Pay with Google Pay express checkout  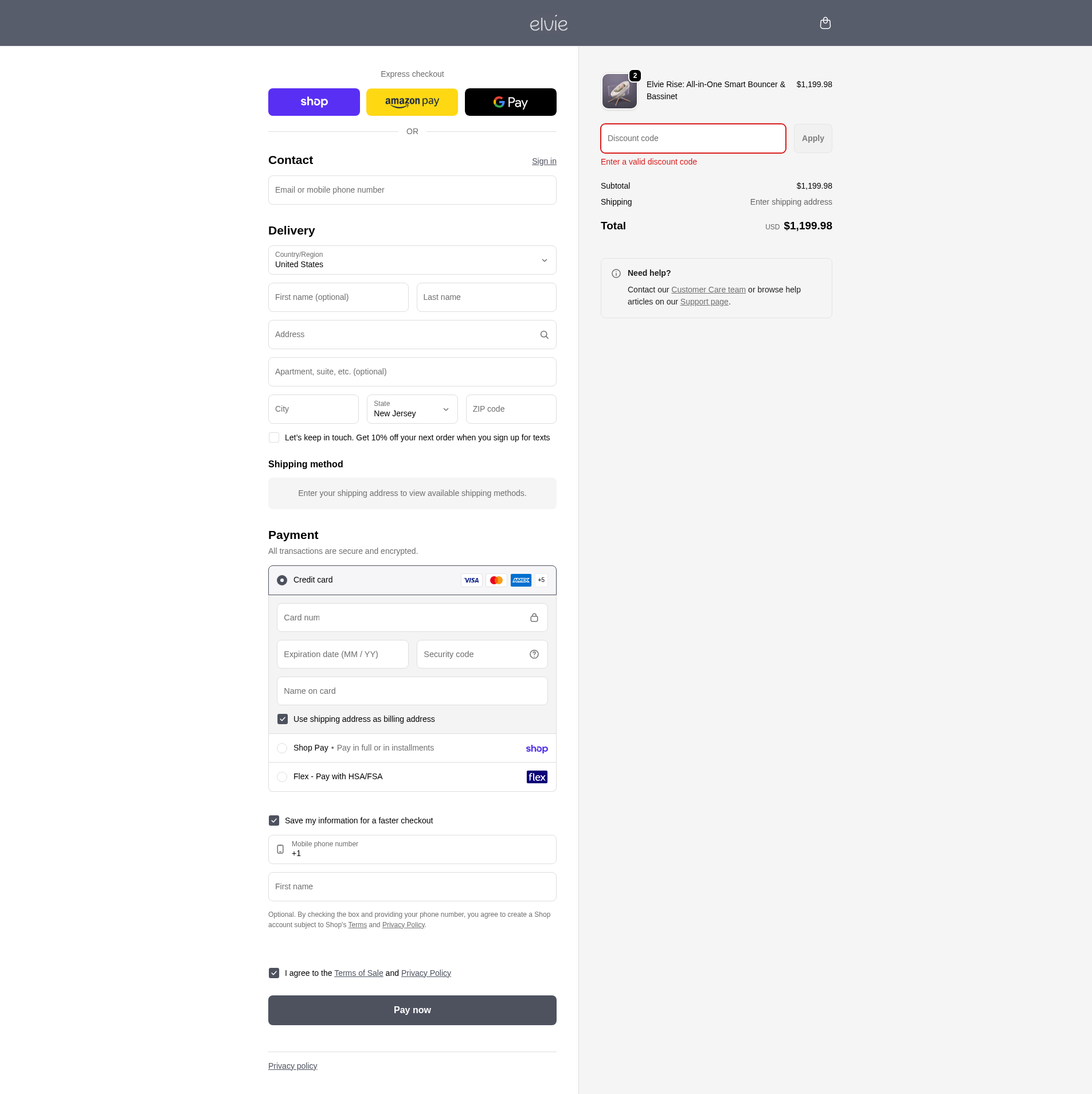pos(510,102)
